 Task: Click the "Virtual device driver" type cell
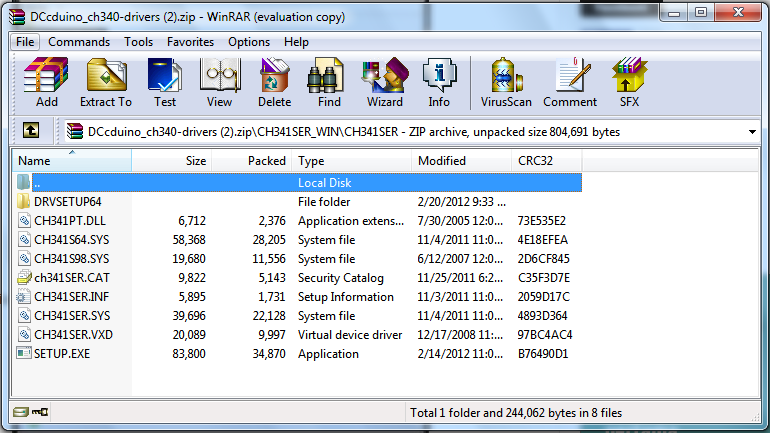[x=350, y=335]
